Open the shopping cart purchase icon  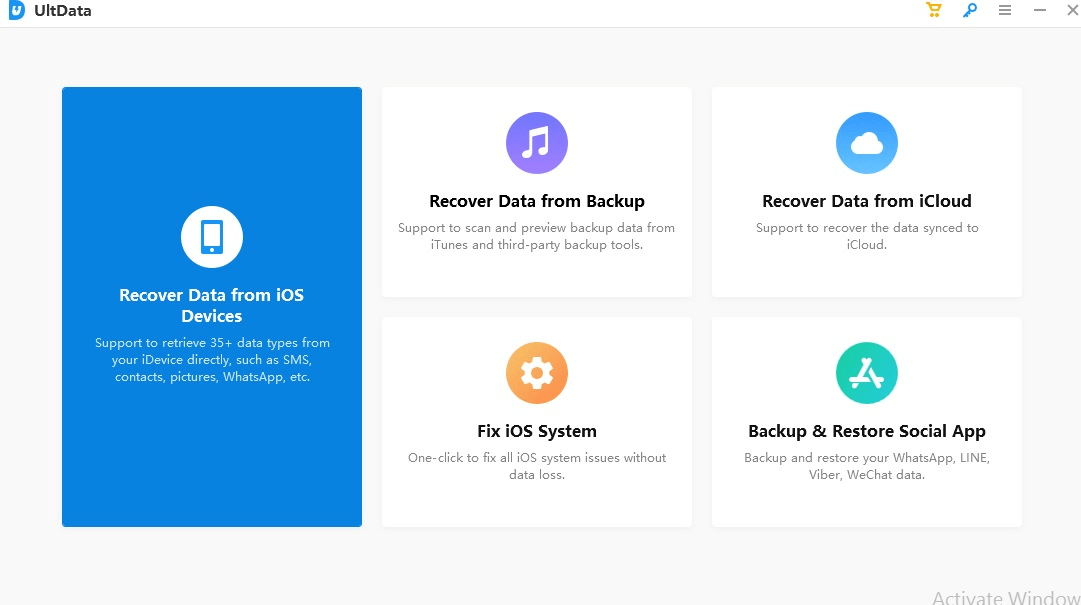(x=933, y=10)
